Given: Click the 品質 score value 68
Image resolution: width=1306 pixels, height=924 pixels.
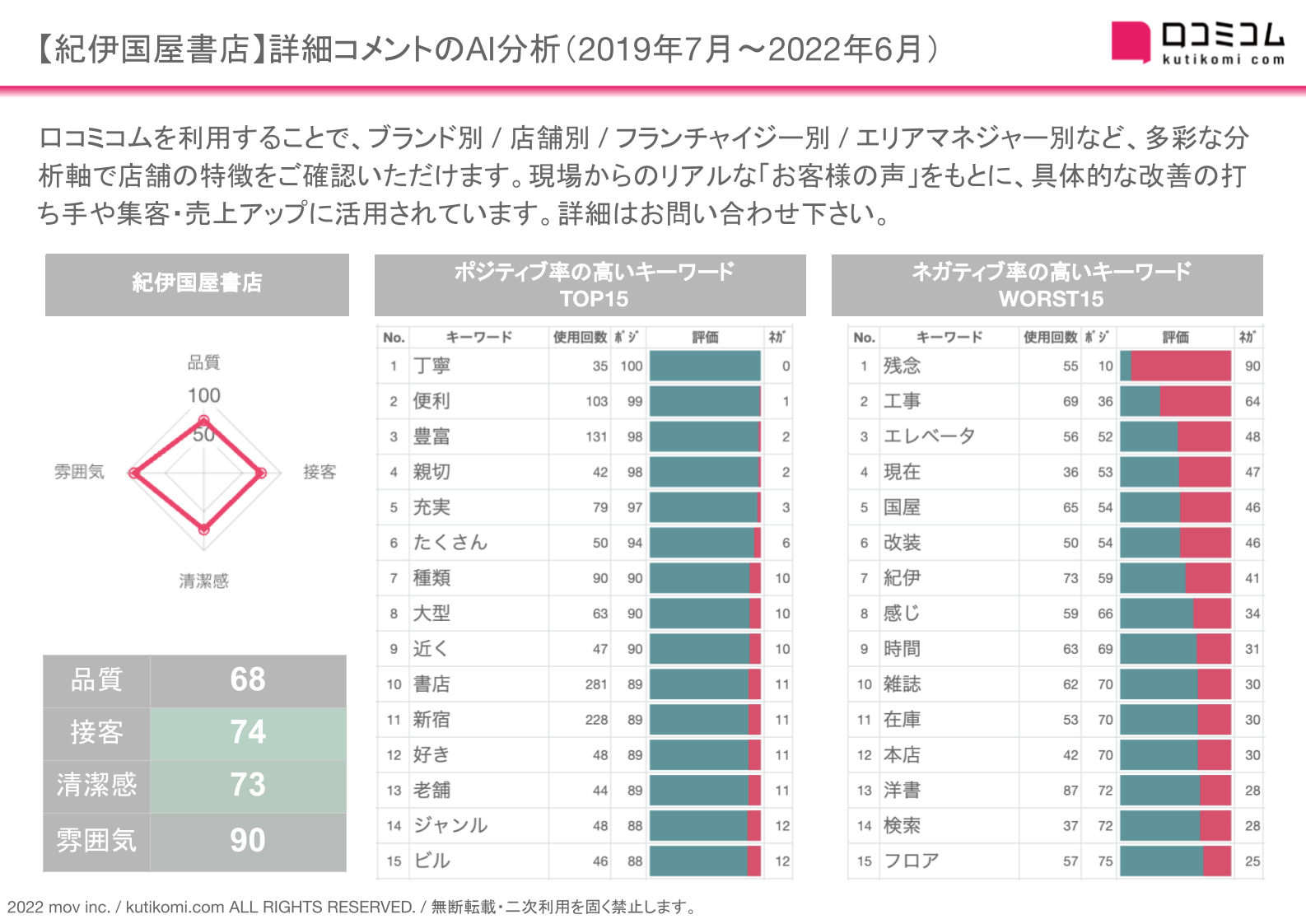Looking at the screenshot, I should click(x=248, y=679).
